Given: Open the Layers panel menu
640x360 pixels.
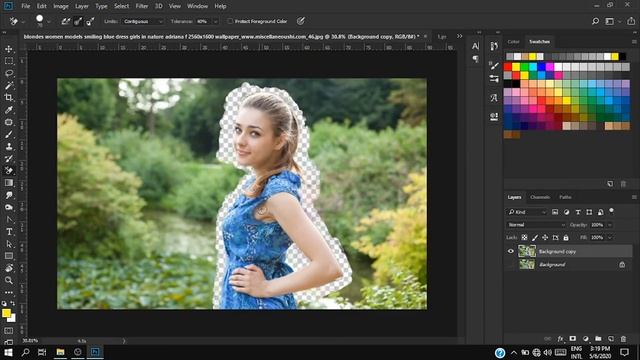Looking at the screenshot, I should click(634, 197).
